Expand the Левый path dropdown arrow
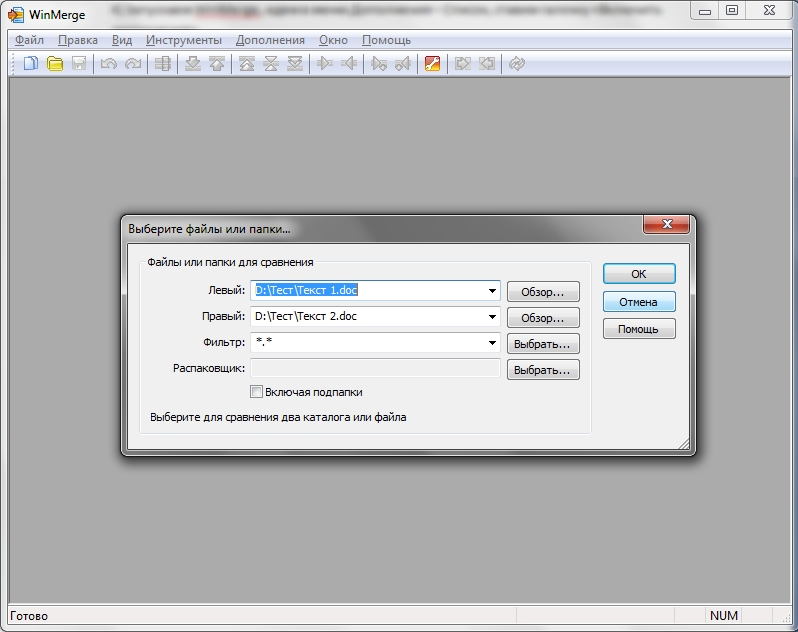The width and height of the screenshot is (798, 632). (492, 291)
